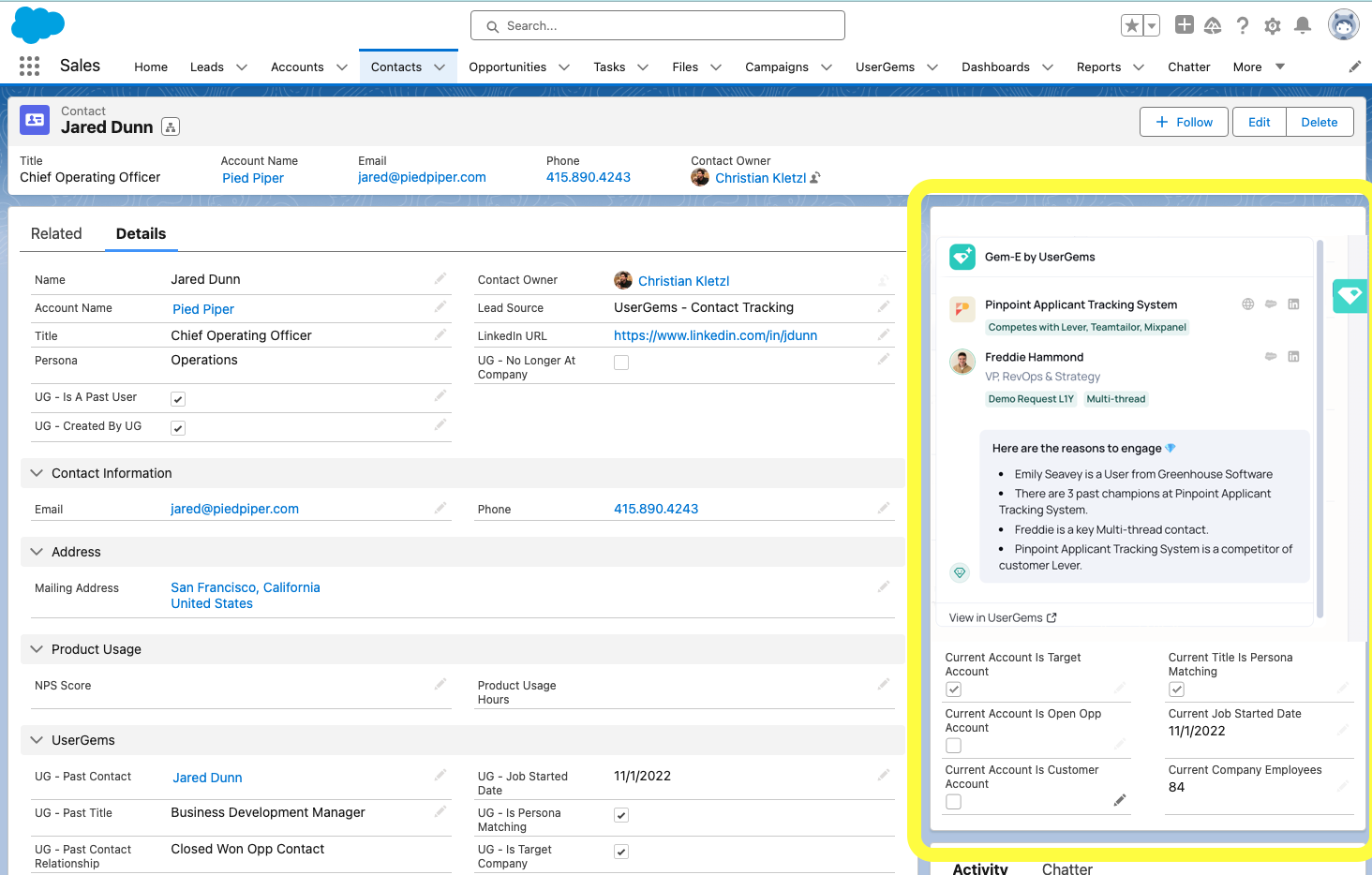Click the global Search field
Image resolution: width=1372 pixels, height=875 pixels.
(x=657, y=25)
